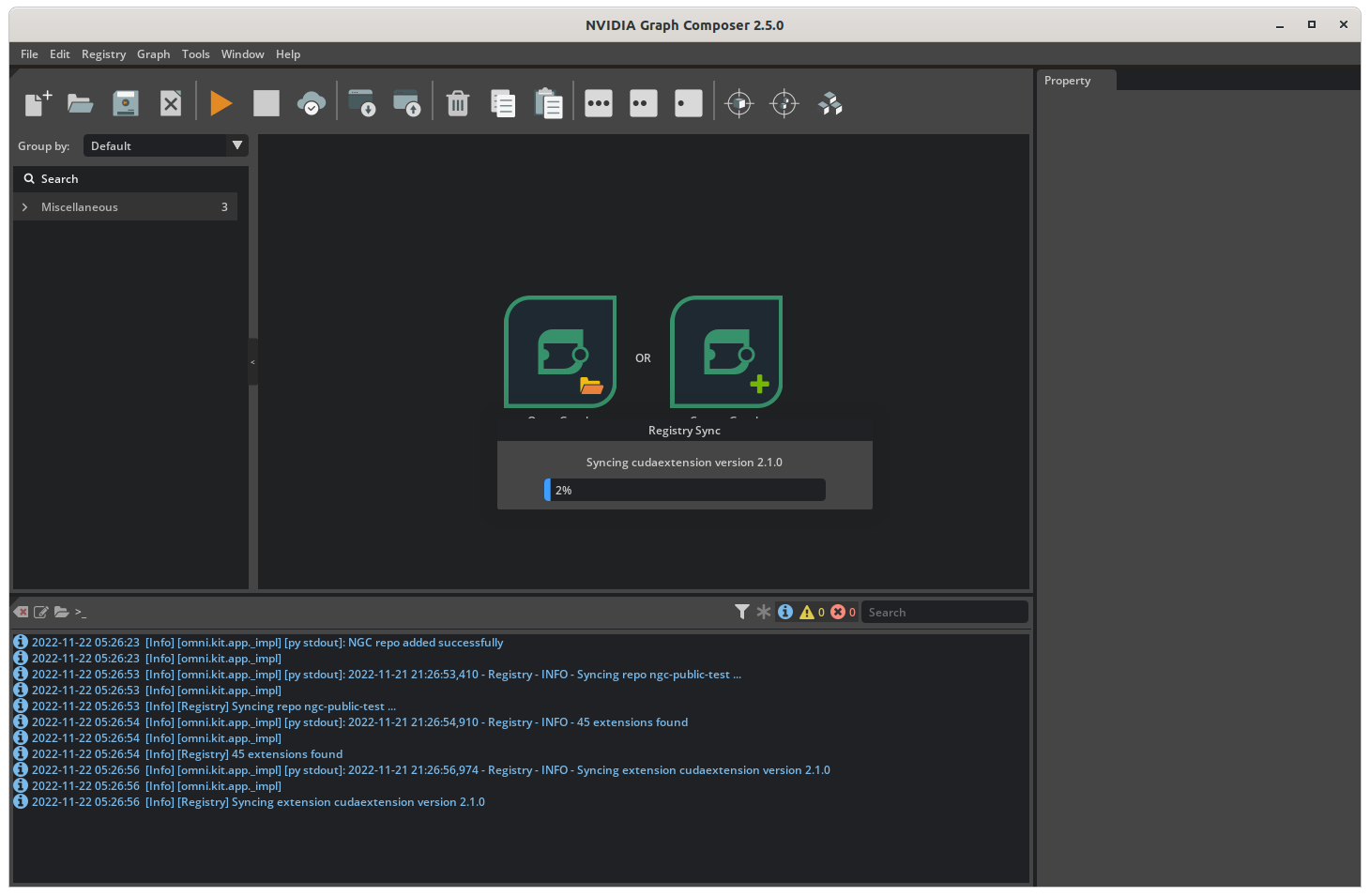Click the stacked cubes layout icon
The width and height of the screenshot is (1370, 896).
click(830, 103)
